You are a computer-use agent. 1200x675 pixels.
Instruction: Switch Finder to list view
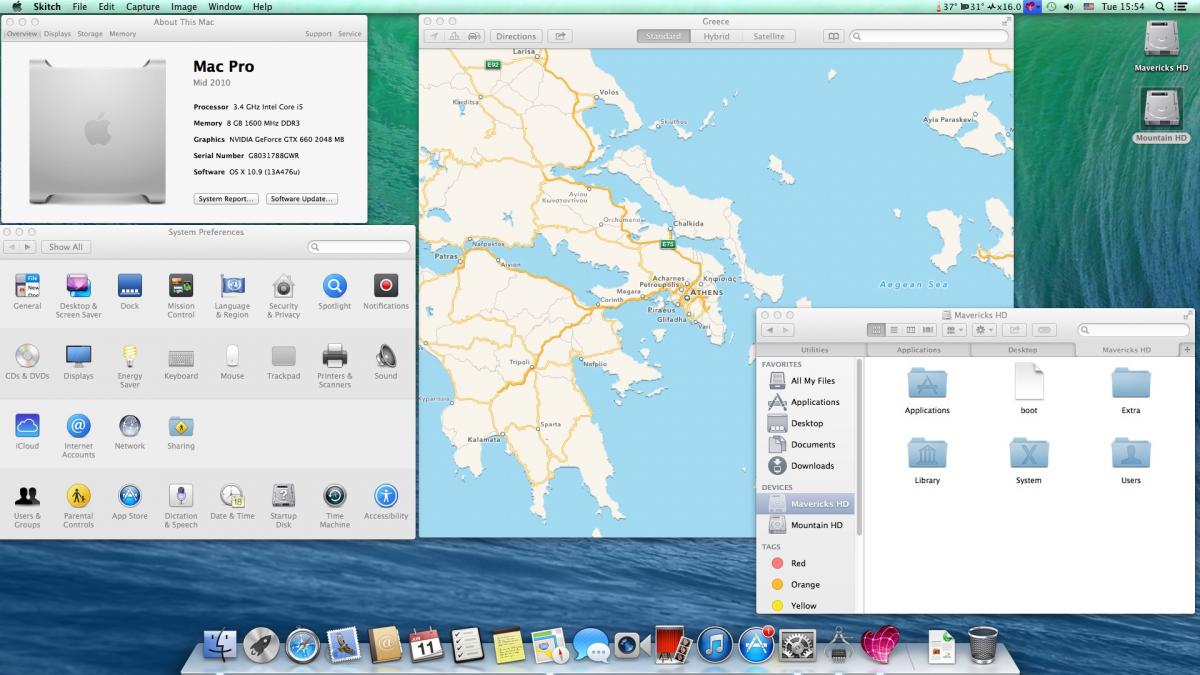click(893, 330)
